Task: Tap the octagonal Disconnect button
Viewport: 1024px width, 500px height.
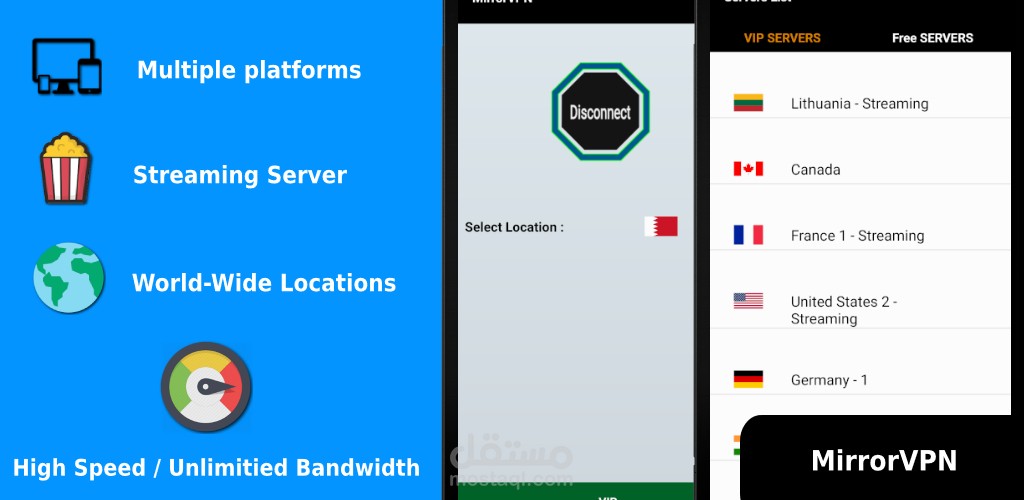Action: (x=600, y=112)
